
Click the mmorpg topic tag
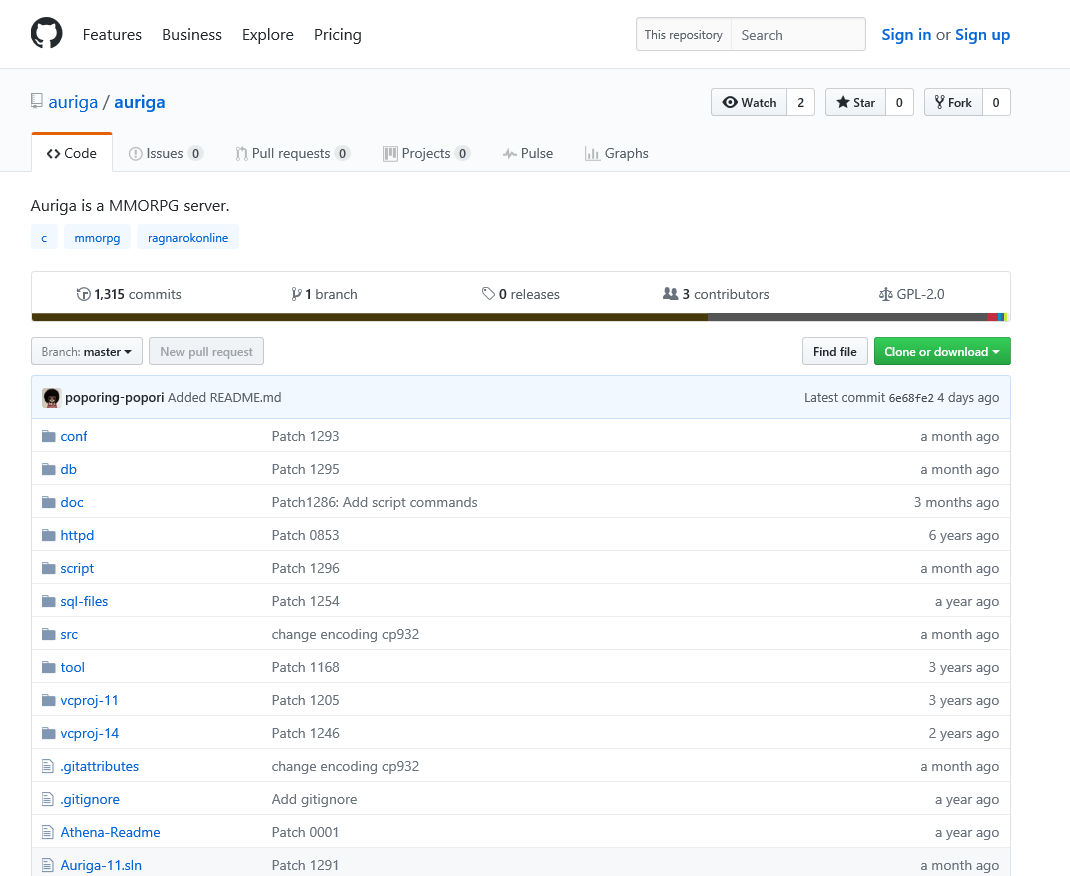[97, 237]
